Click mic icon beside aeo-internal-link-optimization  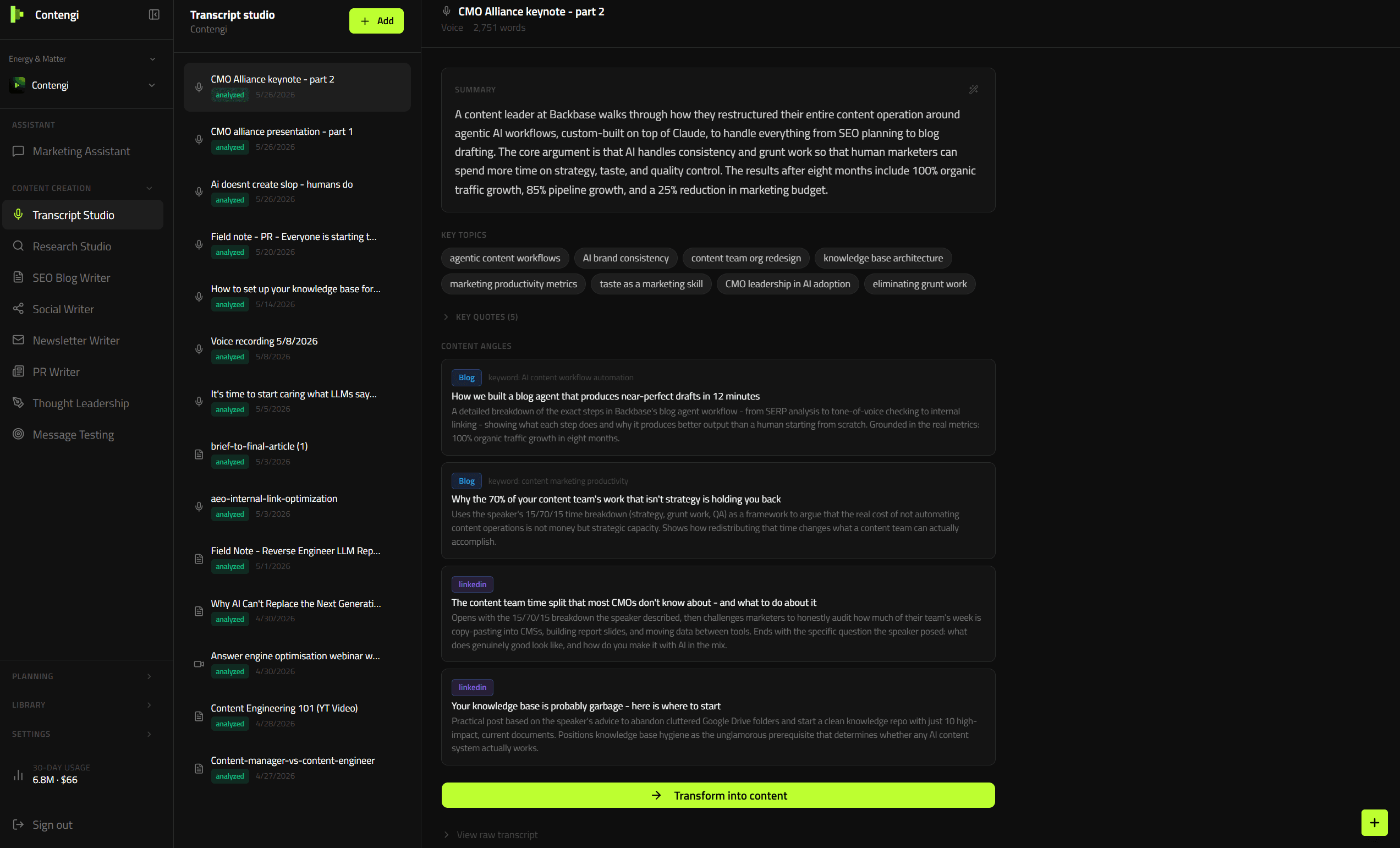tap(199, 506)
